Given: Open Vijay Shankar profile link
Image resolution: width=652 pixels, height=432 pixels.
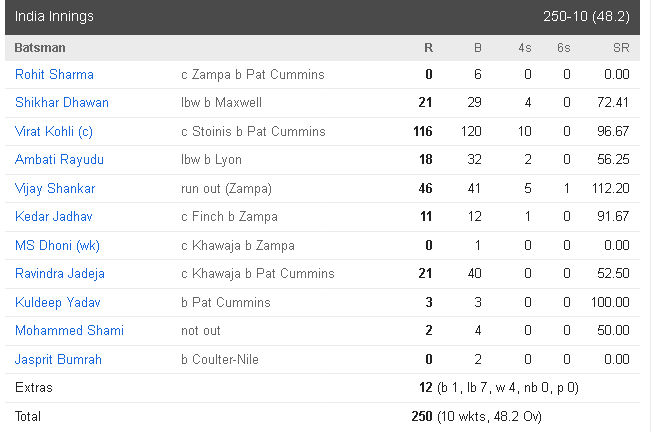Looking at the screenshot, I should pyautogui.click(x=55, y=188).
